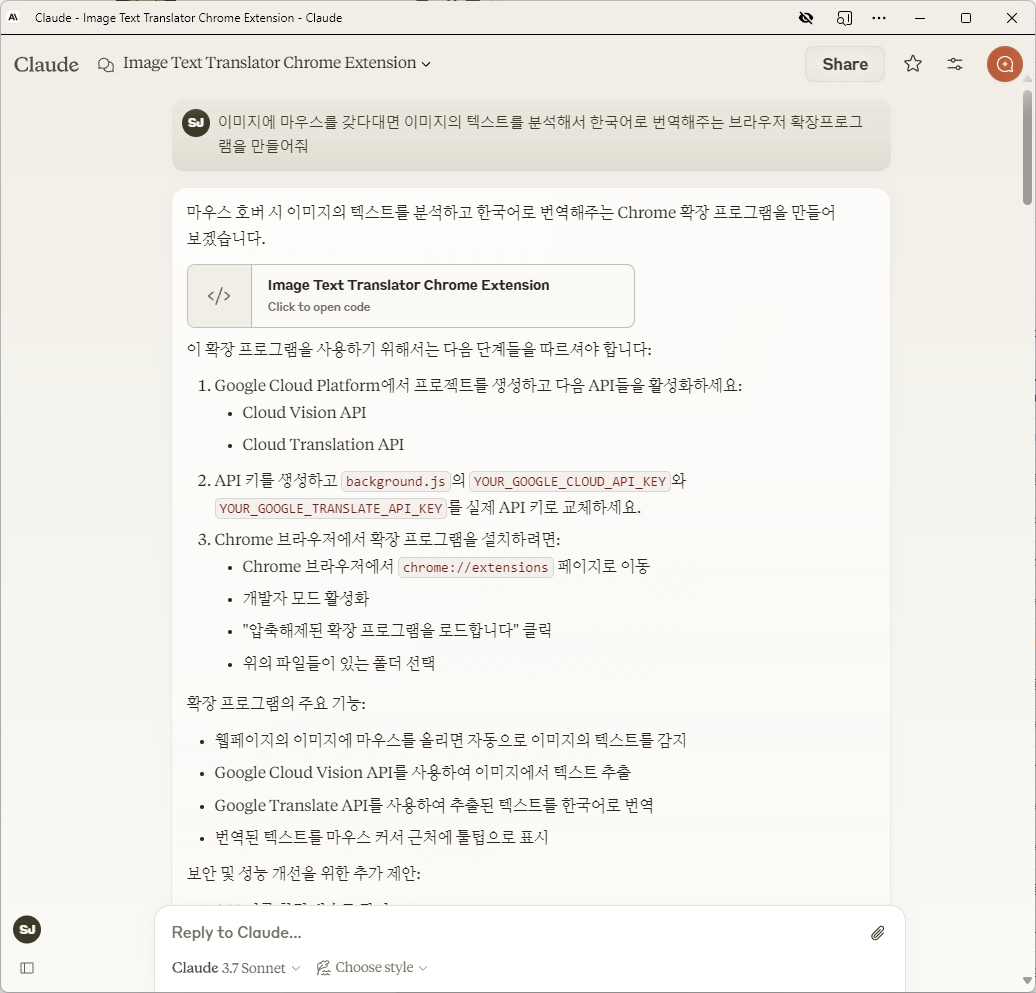Screen dimensions: 1036x993
Task: Click the orange new chat circle icon
Action: tap(1004, 64)
